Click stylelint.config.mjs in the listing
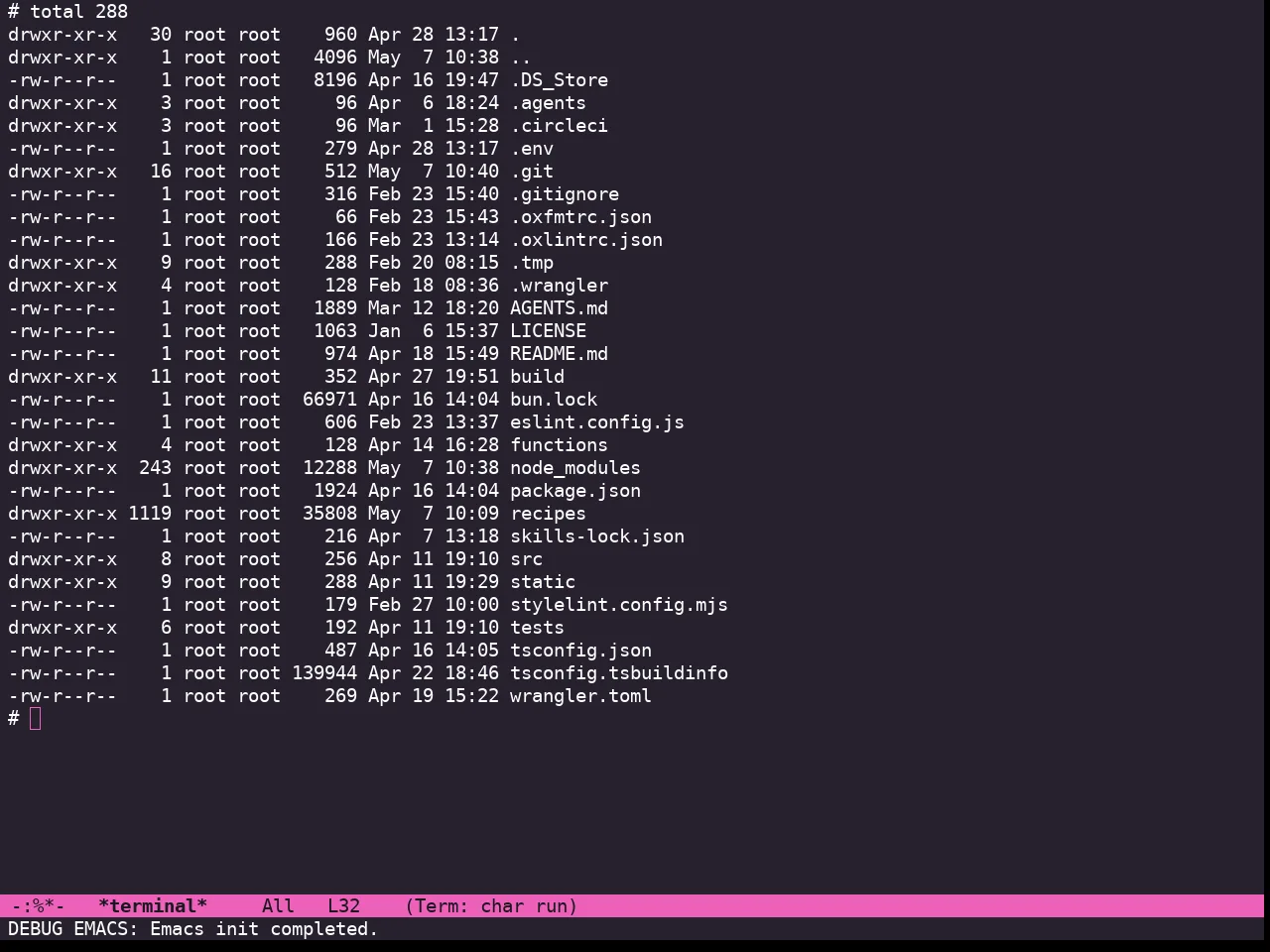1270x952 pixels. [619, 605]
